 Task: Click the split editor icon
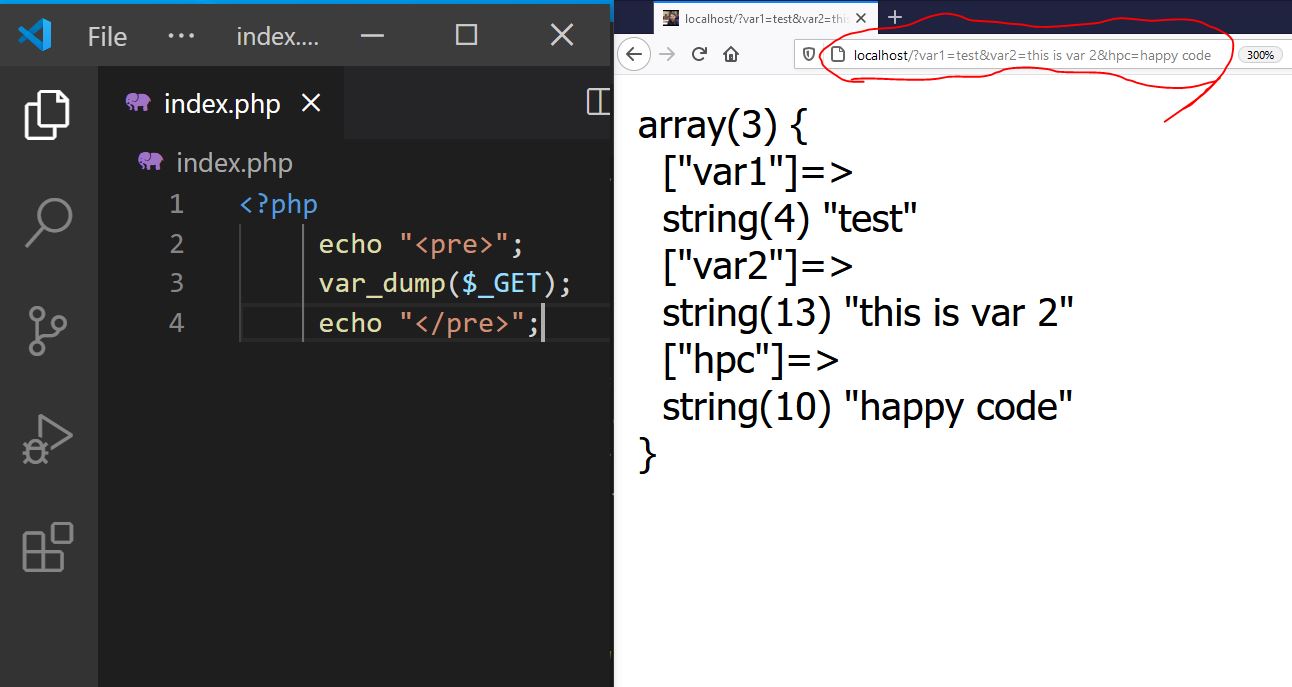pos(598,102)
